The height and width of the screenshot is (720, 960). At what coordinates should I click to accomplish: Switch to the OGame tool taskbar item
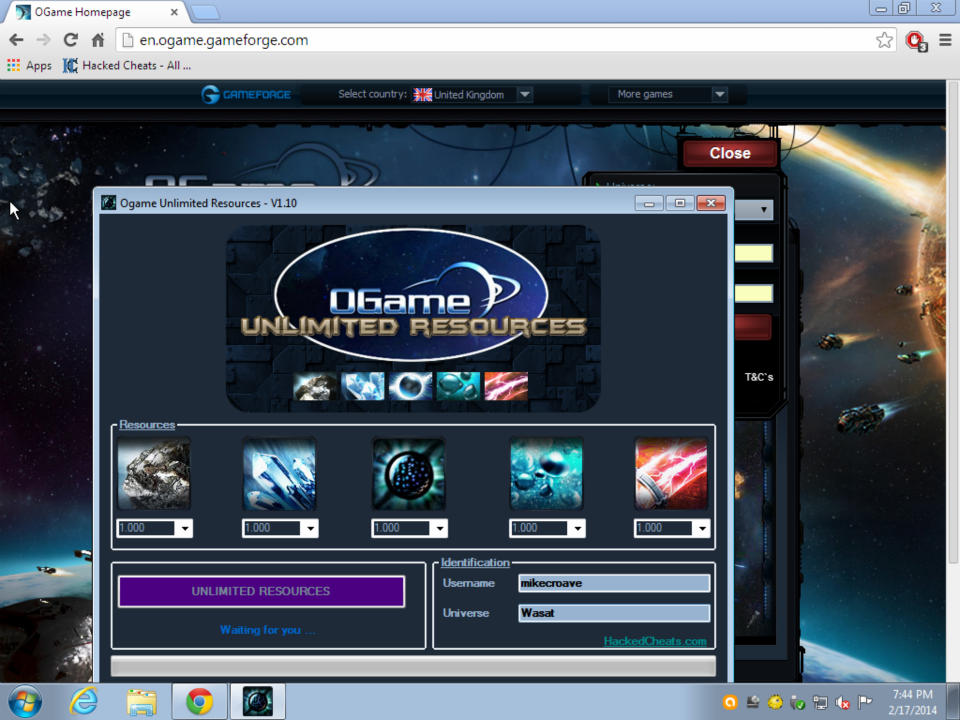(258, 702)
